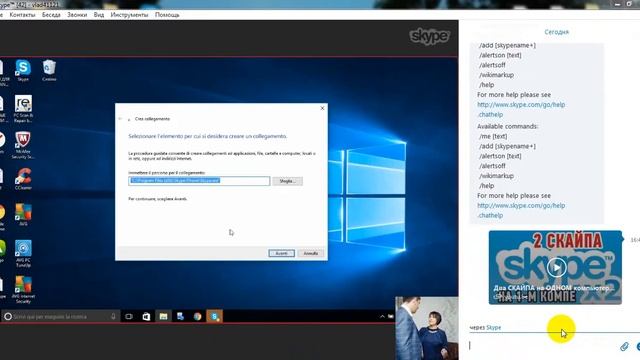Click in the chat message input box
This screenshot has width=640, height=360.
pyautogui.click(x=543, y=346)
